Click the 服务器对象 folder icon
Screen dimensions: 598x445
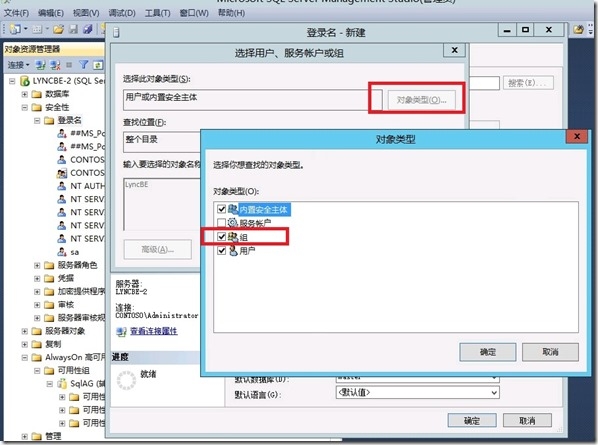point(37,331)
